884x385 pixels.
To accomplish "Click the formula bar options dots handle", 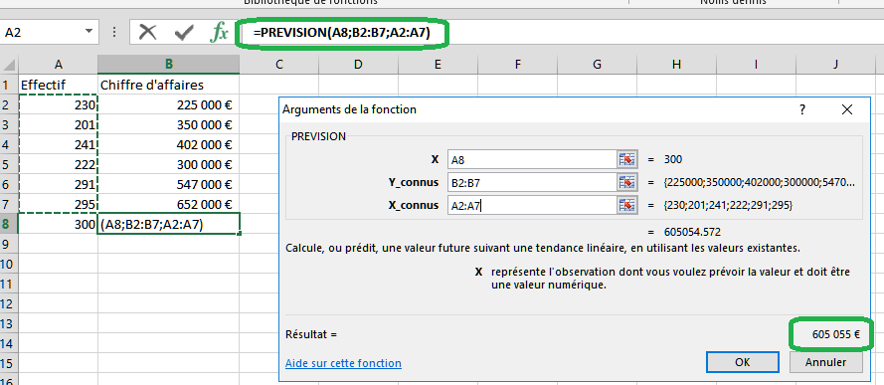I will point(114,32).
